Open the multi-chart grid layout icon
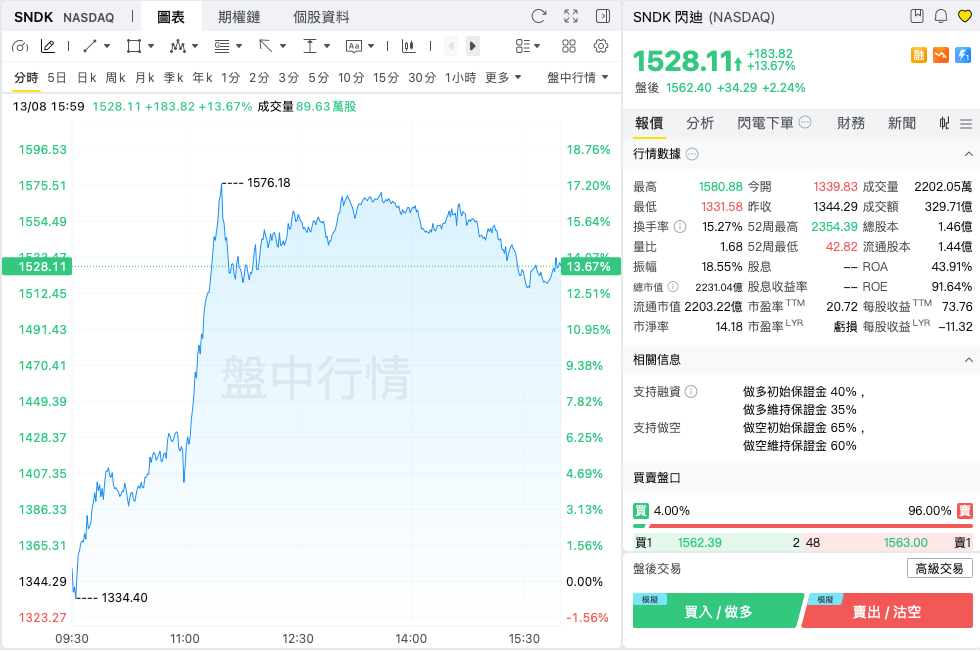Screen dimensions: 980x651 pyautogui.click(x=569, y=46)
